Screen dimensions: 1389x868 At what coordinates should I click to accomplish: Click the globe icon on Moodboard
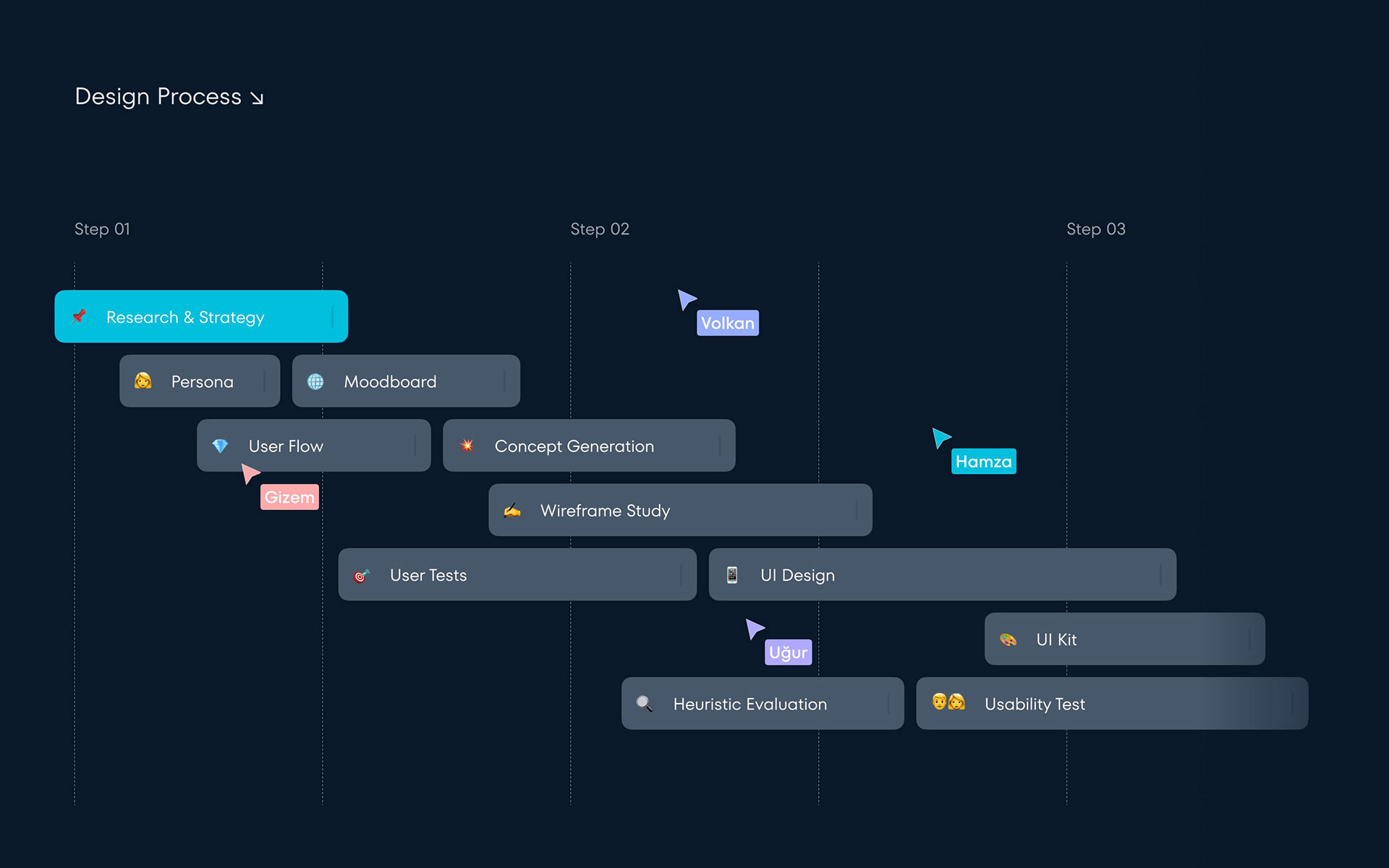pos(315,381)
